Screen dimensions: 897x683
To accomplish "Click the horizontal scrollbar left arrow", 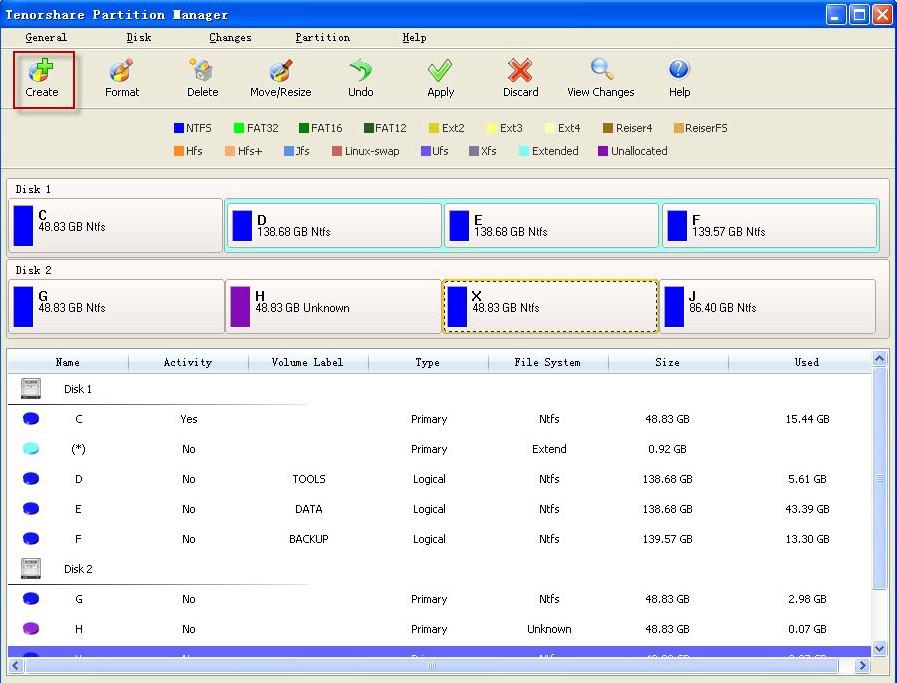I will click(15, 665).
